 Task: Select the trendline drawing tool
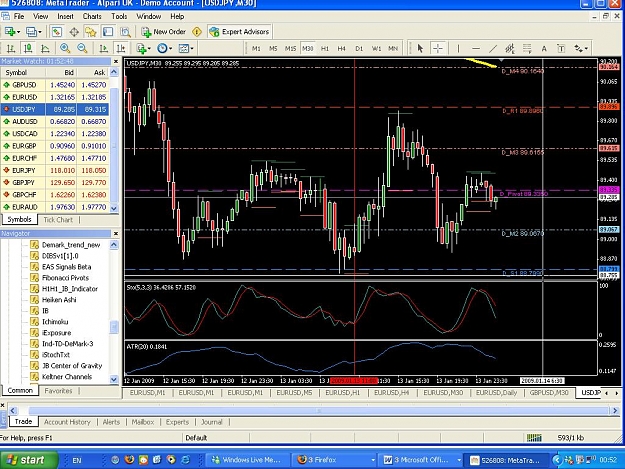pyautogui.click(x=493, y=49)
